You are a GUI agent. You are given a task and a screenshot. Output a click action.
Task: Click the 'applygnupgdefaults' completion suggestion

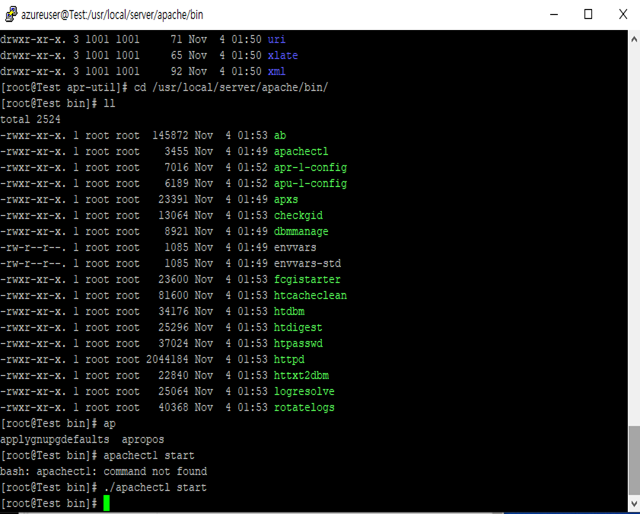click(x=55, y=440)
